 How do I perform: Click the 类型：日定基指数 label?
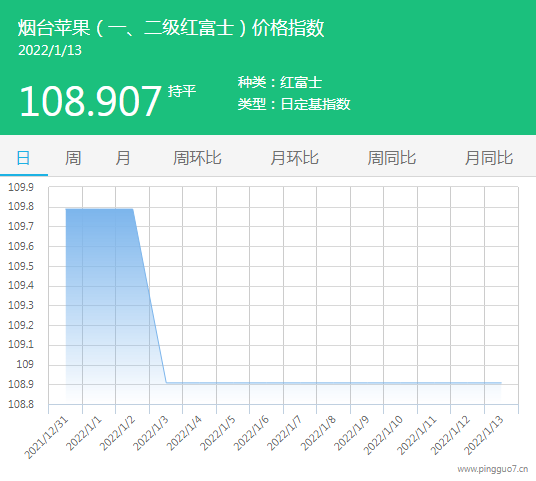coord(294,104)
